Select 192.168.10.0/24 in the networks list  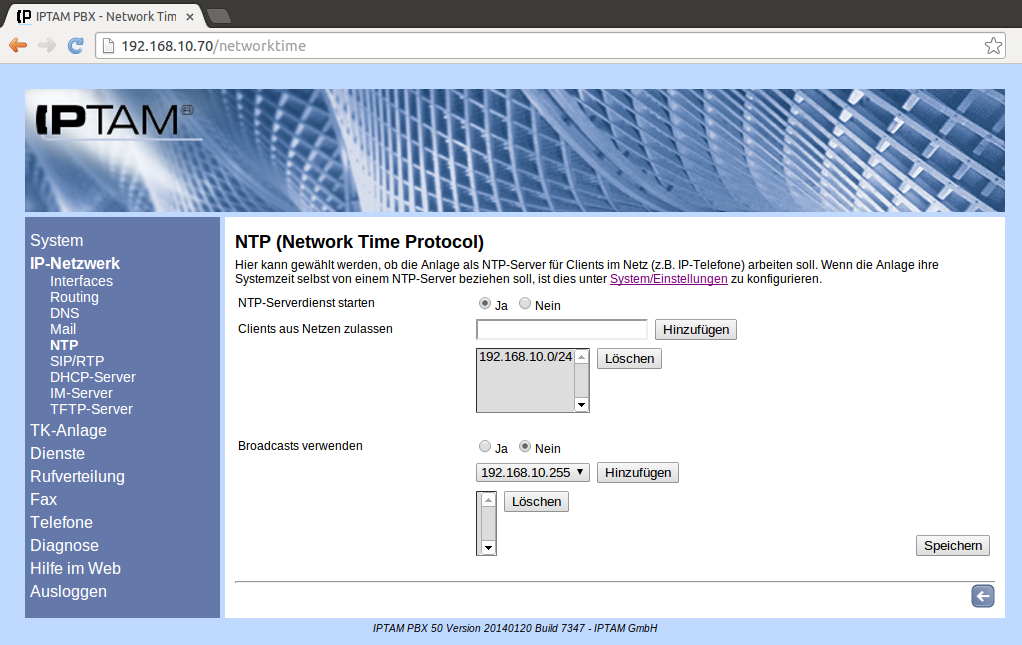coord(525,357)
